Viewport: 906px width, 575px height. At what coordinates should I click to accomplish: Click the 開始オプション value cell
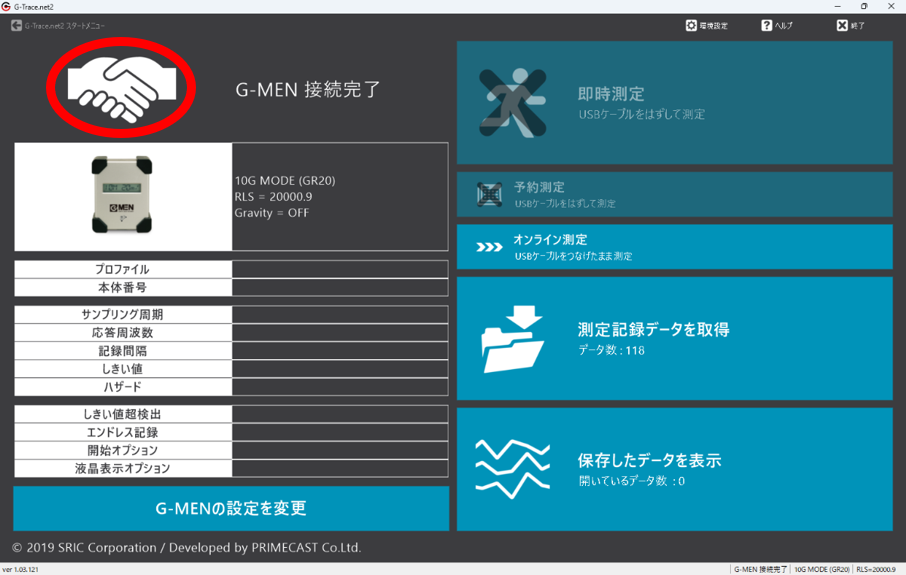click(340, 450)
